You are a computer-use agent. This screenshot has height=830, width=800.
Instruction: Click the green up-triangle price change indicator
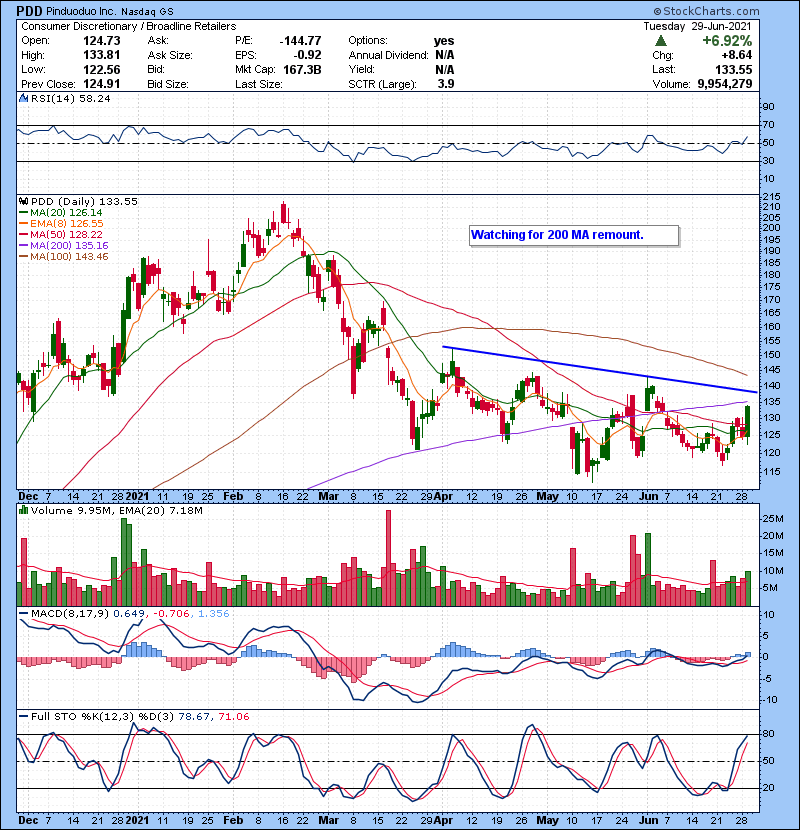click(x=660, y=41)
